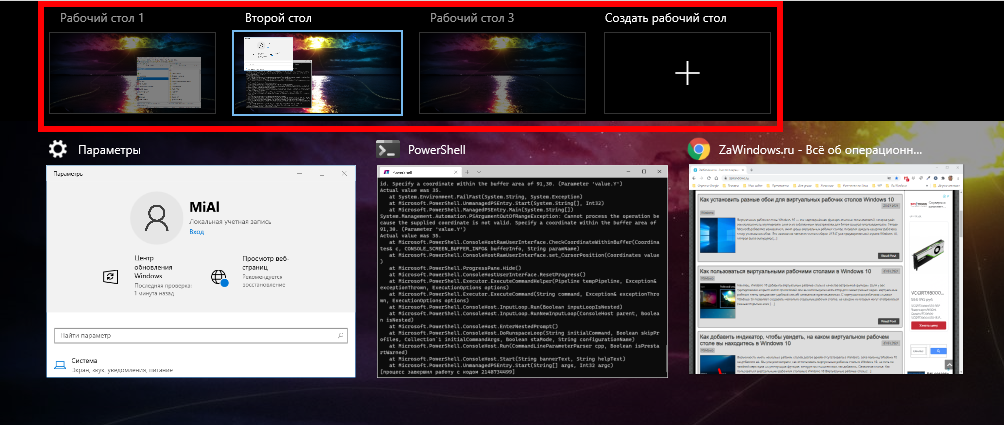Click the MiAl user avatar icon
This screenshot has width=1004, height=425.
coord(158,217)
